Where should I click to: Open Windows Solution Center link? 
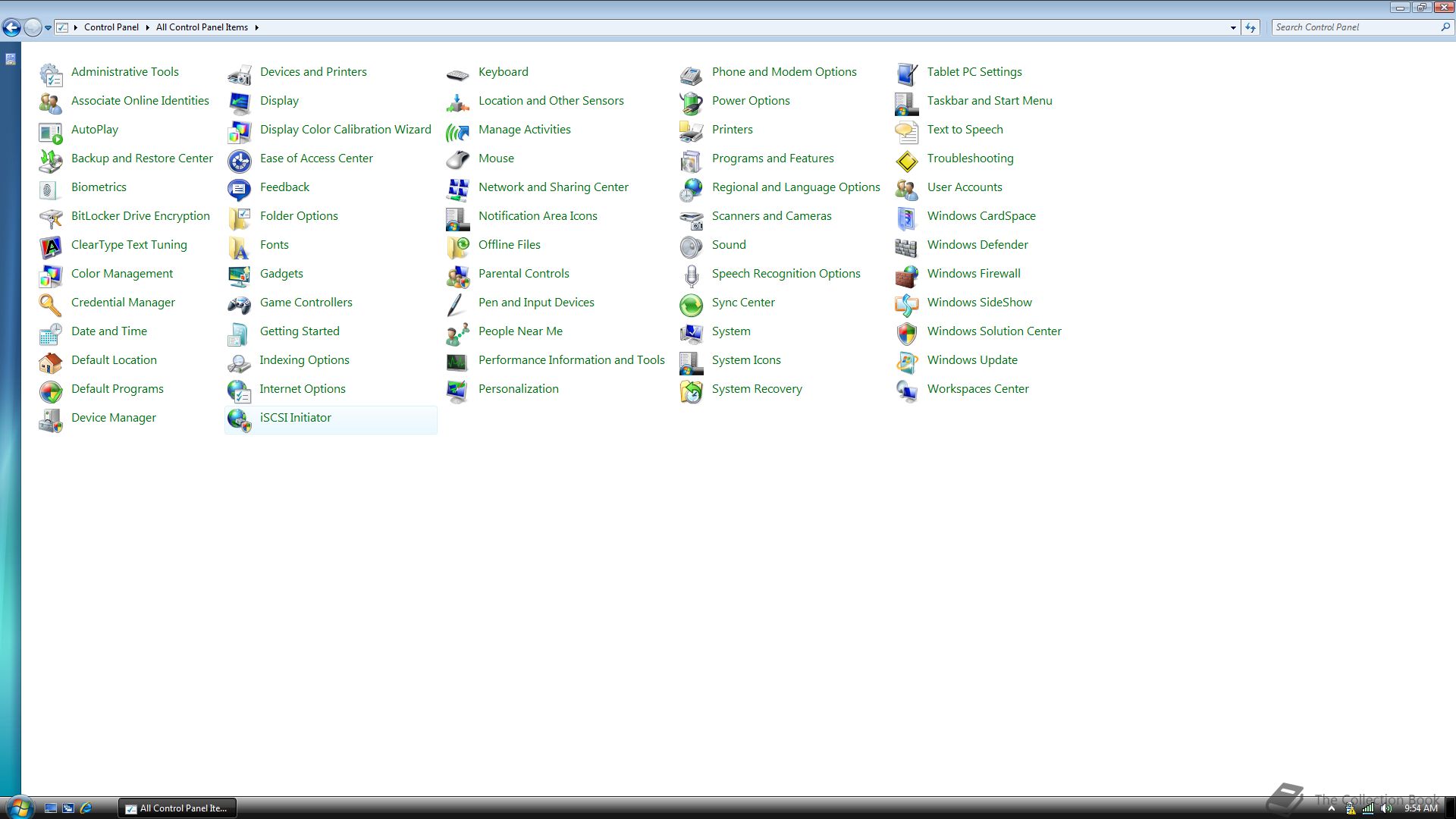coord(994,331)
